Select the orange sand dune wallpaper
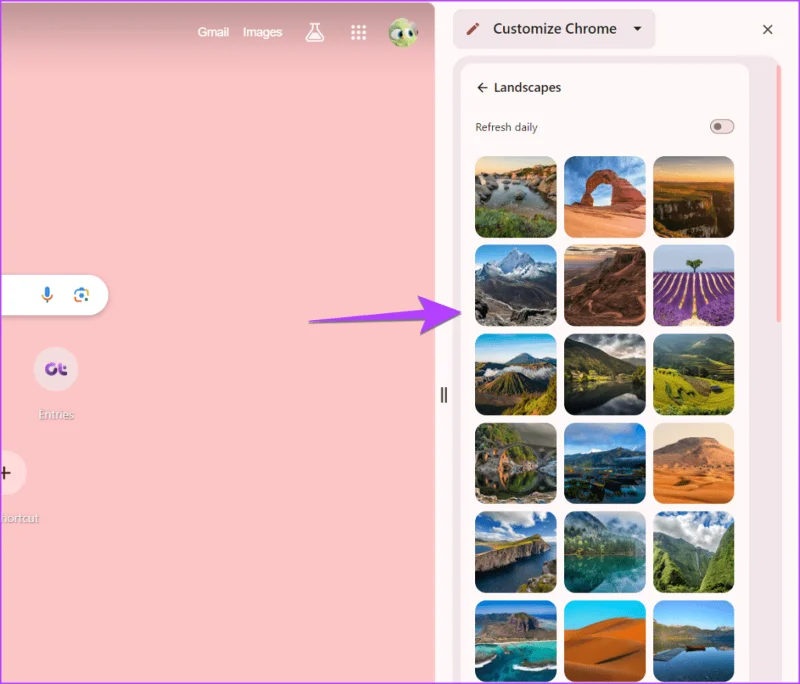Image resolution: width=800 pixels, height=684 pixels. (x=605, y=641)
